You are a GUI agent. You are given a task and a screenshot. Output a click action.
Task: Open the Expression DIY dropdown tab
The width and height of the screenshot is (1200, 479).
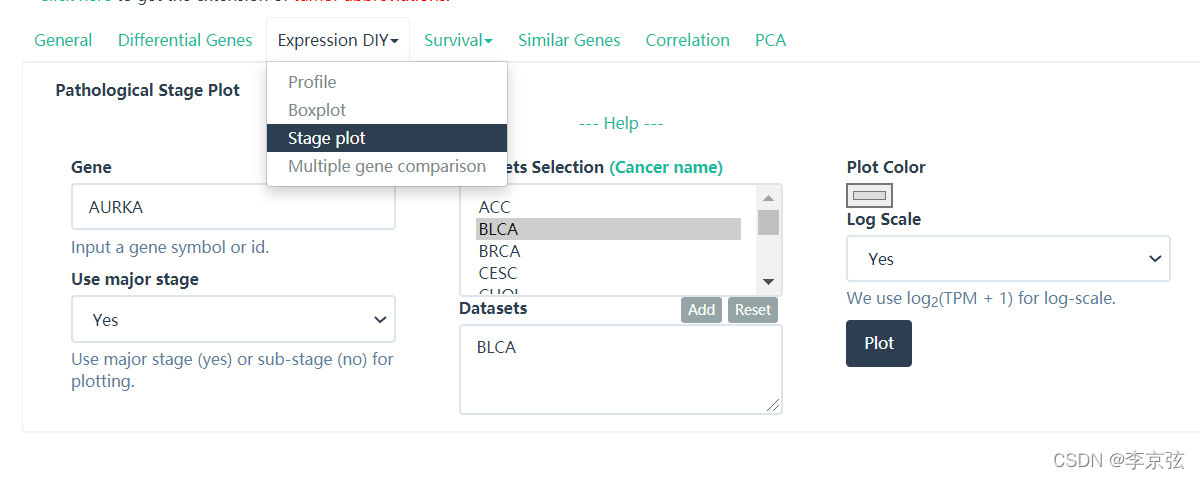click(x=338, y=41)
